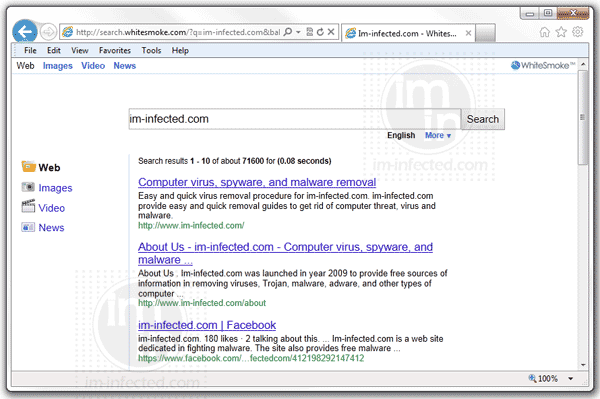Click the scrollbar up arrow
Viewport: 600px width, 399px height.
tap(583, 64)
